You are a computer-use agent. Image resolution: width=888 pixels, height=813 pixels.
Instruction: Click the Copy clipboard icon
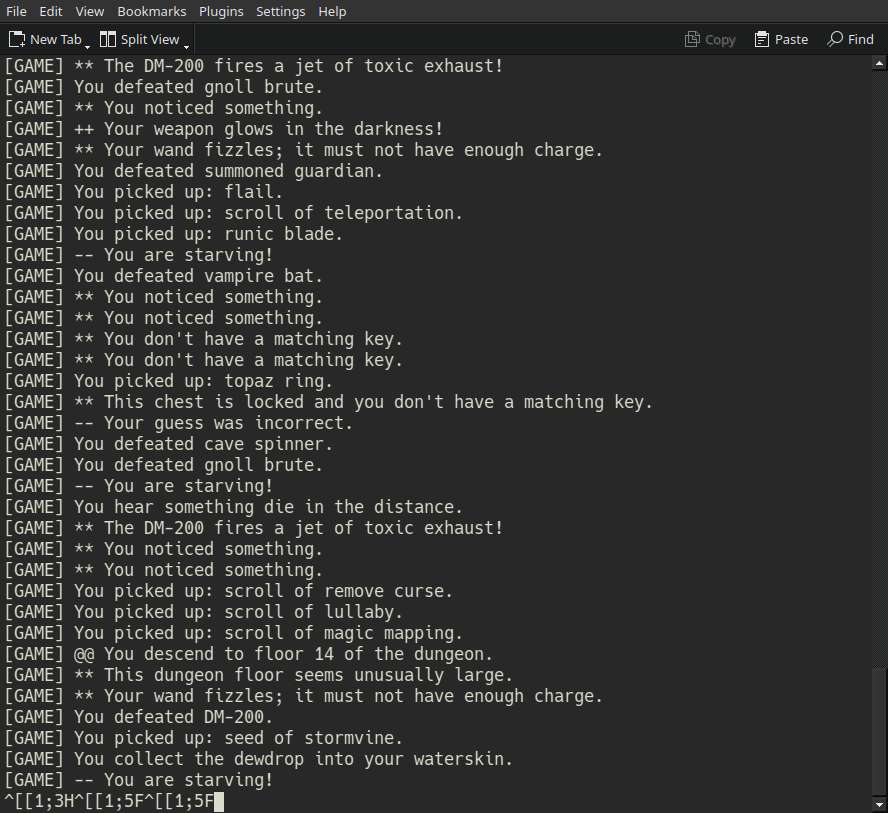click(692, 39)
